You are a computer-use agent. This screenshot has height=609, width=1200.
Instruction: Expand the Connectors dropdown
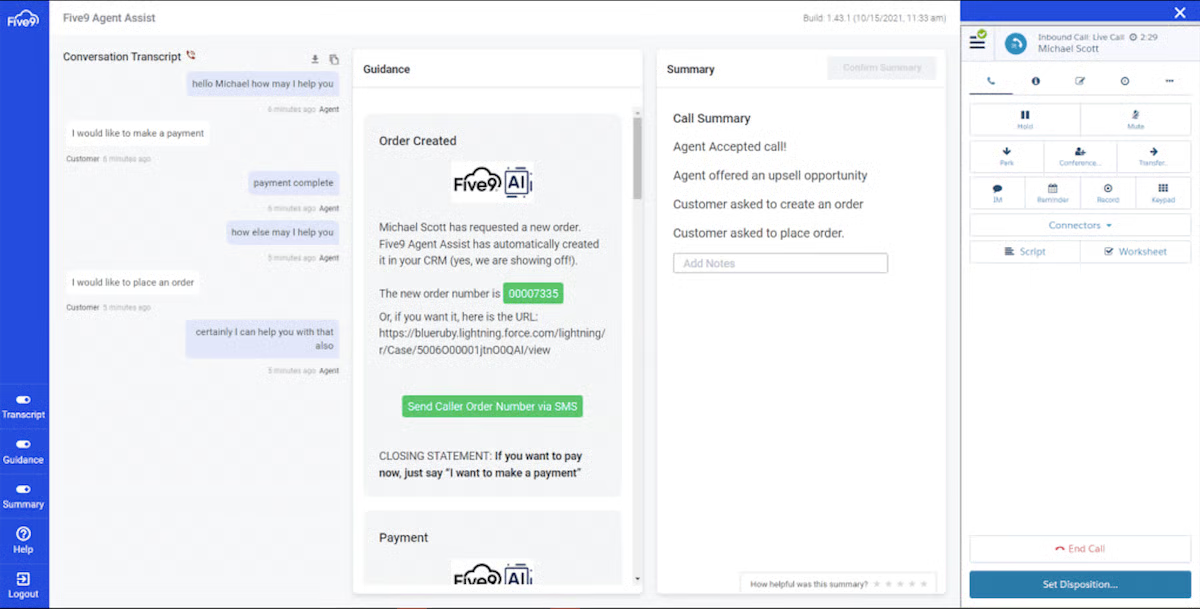tap(1080, 225)
